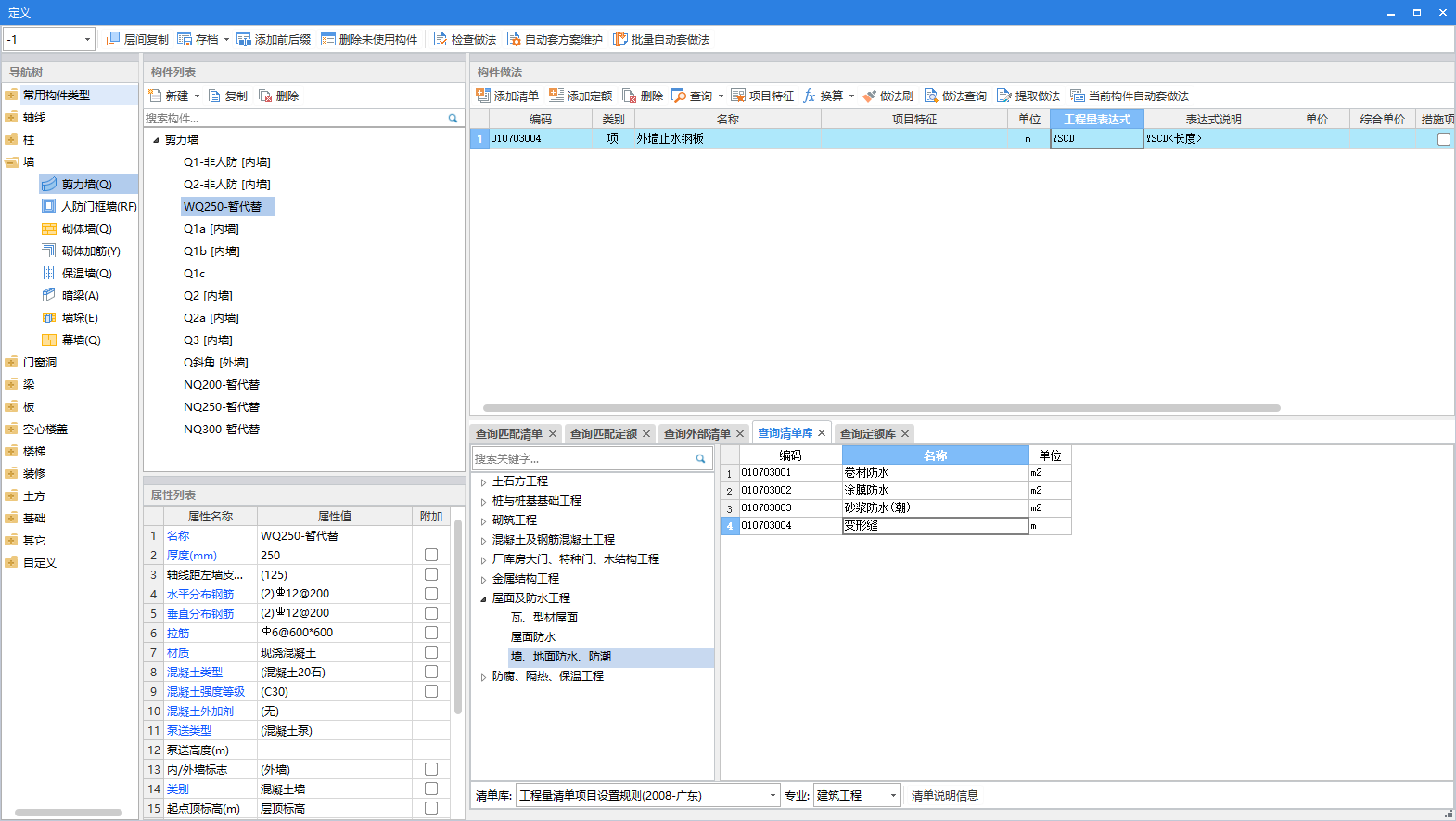Screen dimensions: 1456x821
Task: Click 当前构件自动套做法 icon
Action: (x=1078, y=96)
